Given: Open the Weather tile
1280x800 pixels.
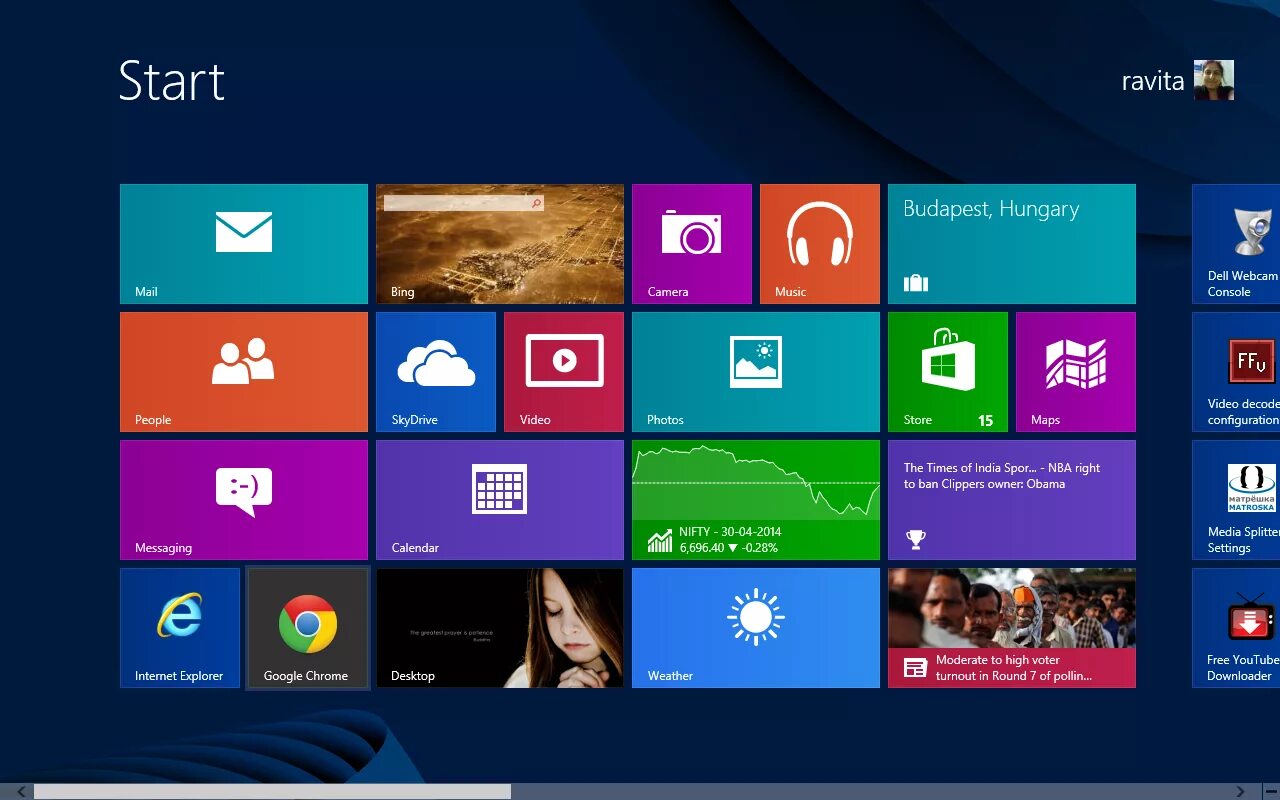Looking at the screenshot, I should tap(756, 628).
